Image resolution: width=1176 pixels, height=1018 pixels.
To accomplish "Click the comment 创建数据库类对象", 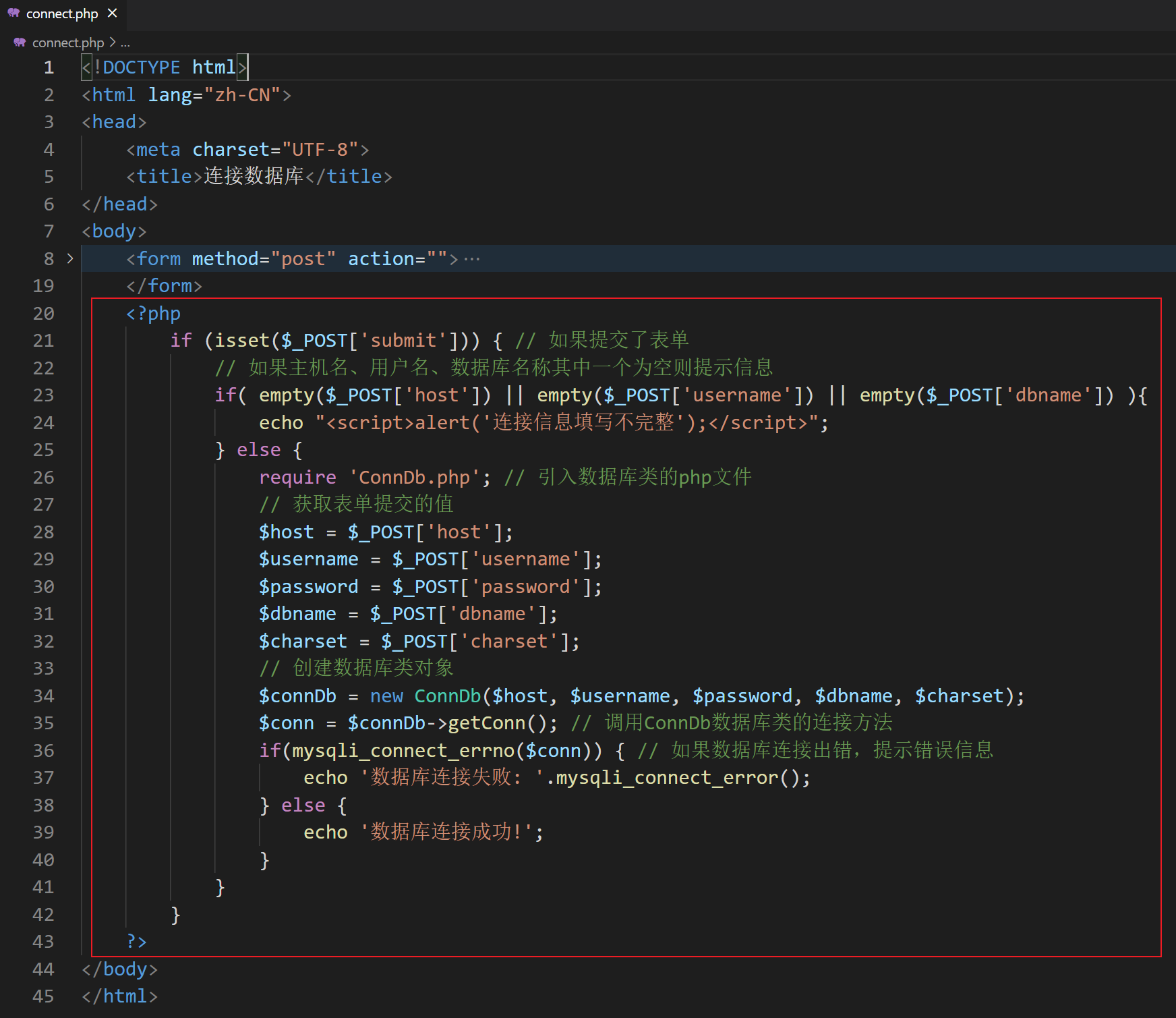I will pos(373,669).
